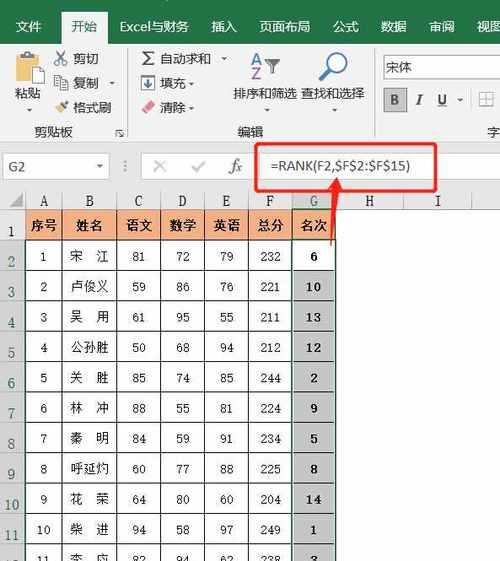
Task: Expand the AutoSum dropdown arrow
Action: click(x=224, y=58)
